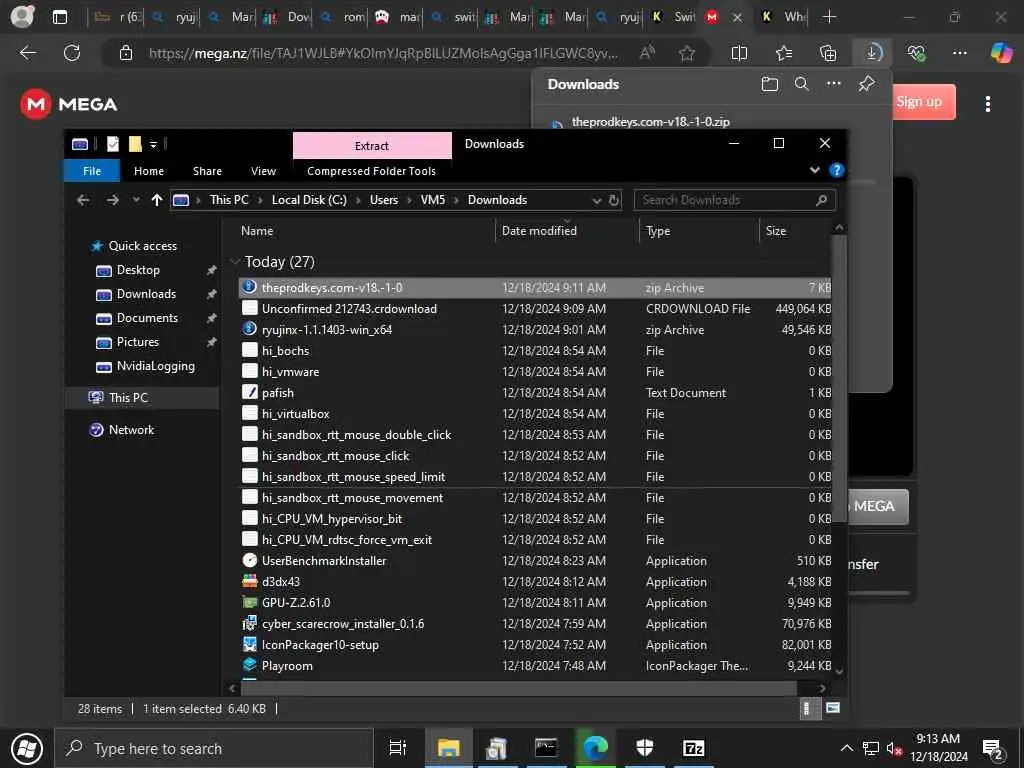The width and height of the screenshot is (1024, 768).
Task: Reload the page in Edge
Action: click(x=72, y=53)
